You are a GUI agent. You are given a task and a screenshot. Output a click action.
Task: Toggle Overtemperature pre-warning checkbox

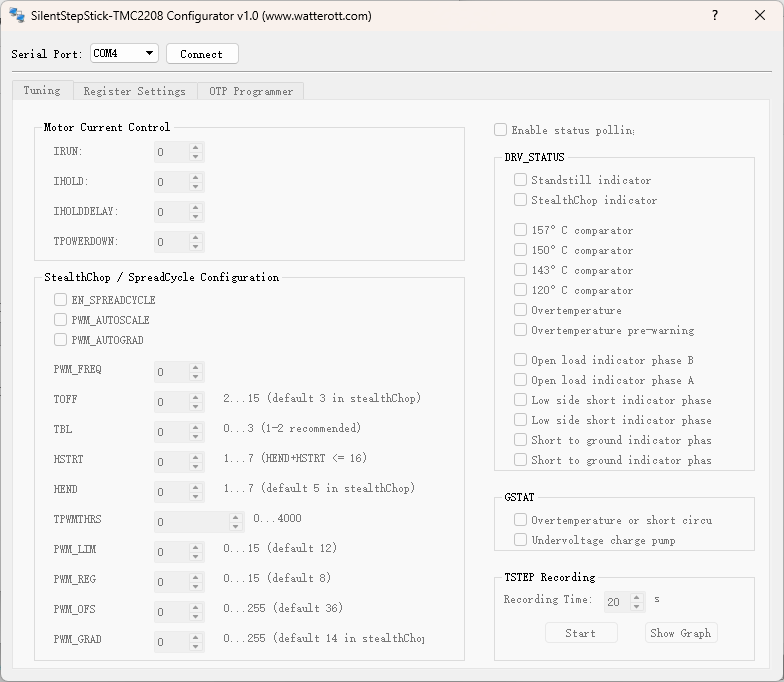tap(520, 330)
